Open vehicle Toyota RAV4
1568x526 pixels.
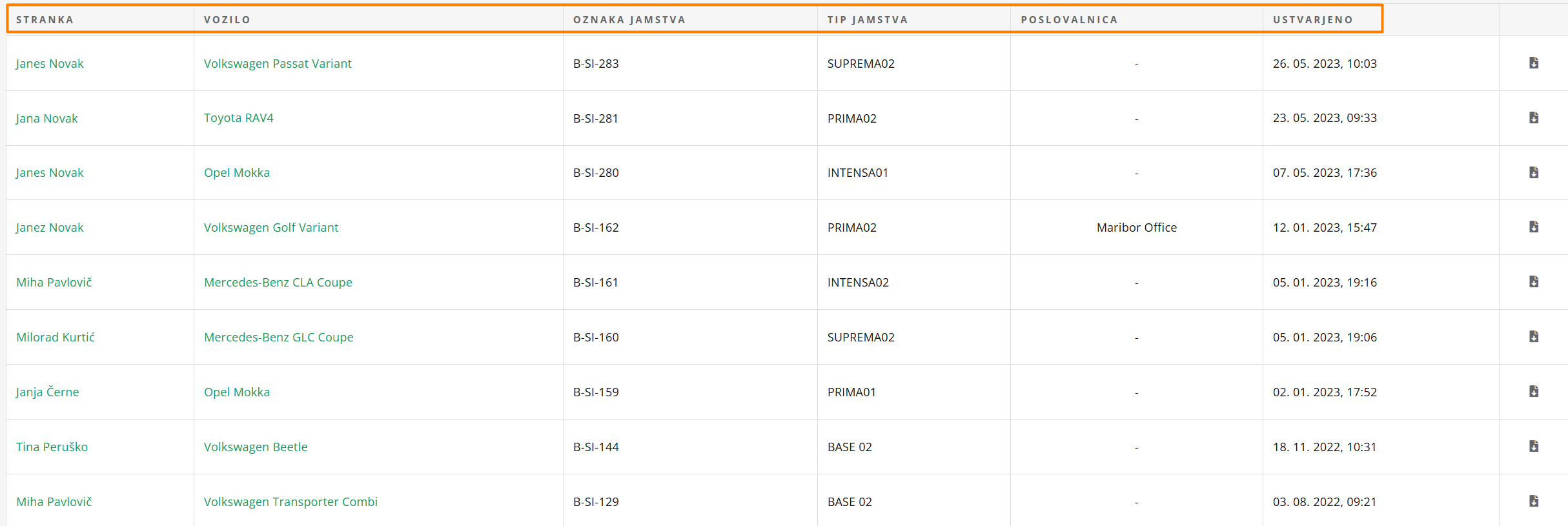pos(238,118)
